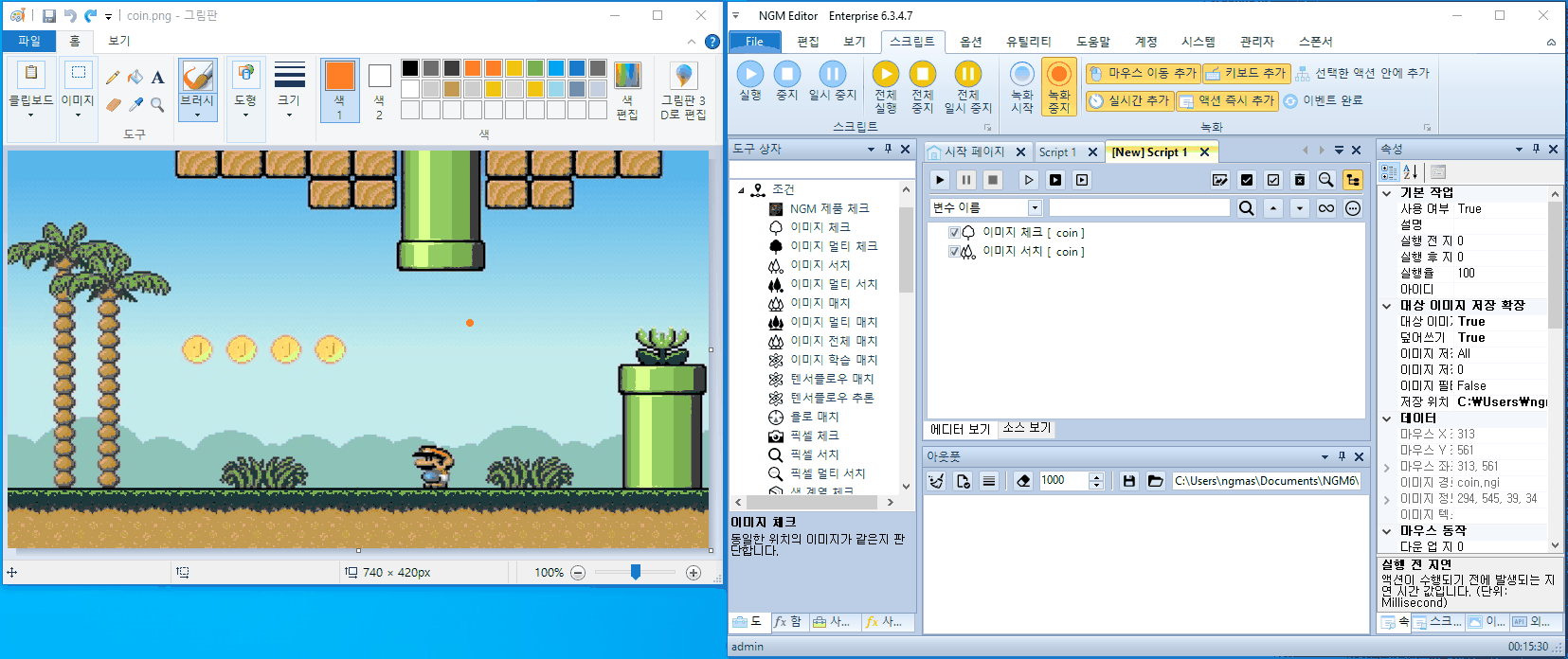Select the eraser tool in Paint
Viewport: 1568px width, 659px height.
pyautogui.click(x=113, y=104)
